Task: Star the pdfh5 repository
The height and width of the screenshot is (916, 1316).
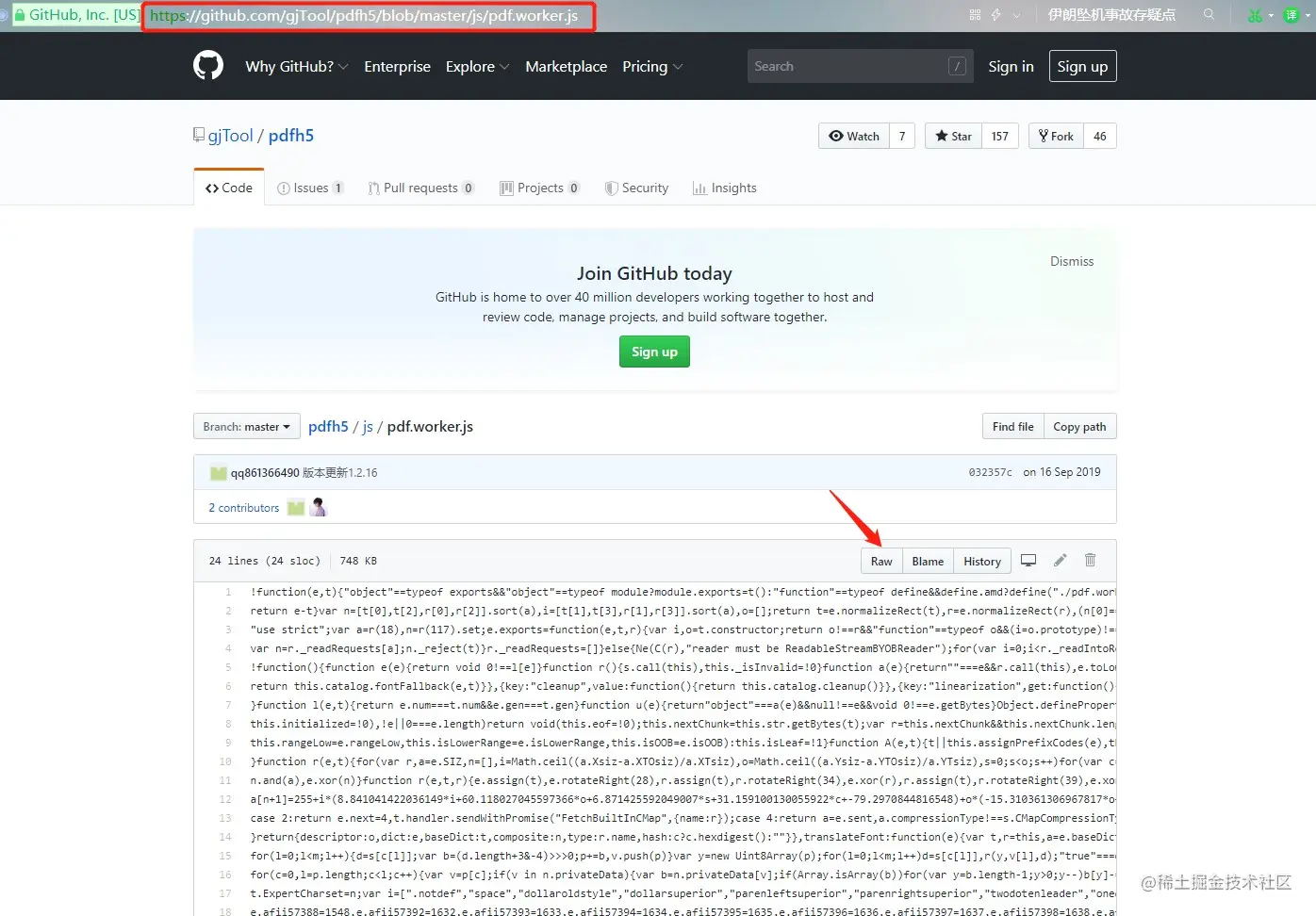Action: point(953,136)
